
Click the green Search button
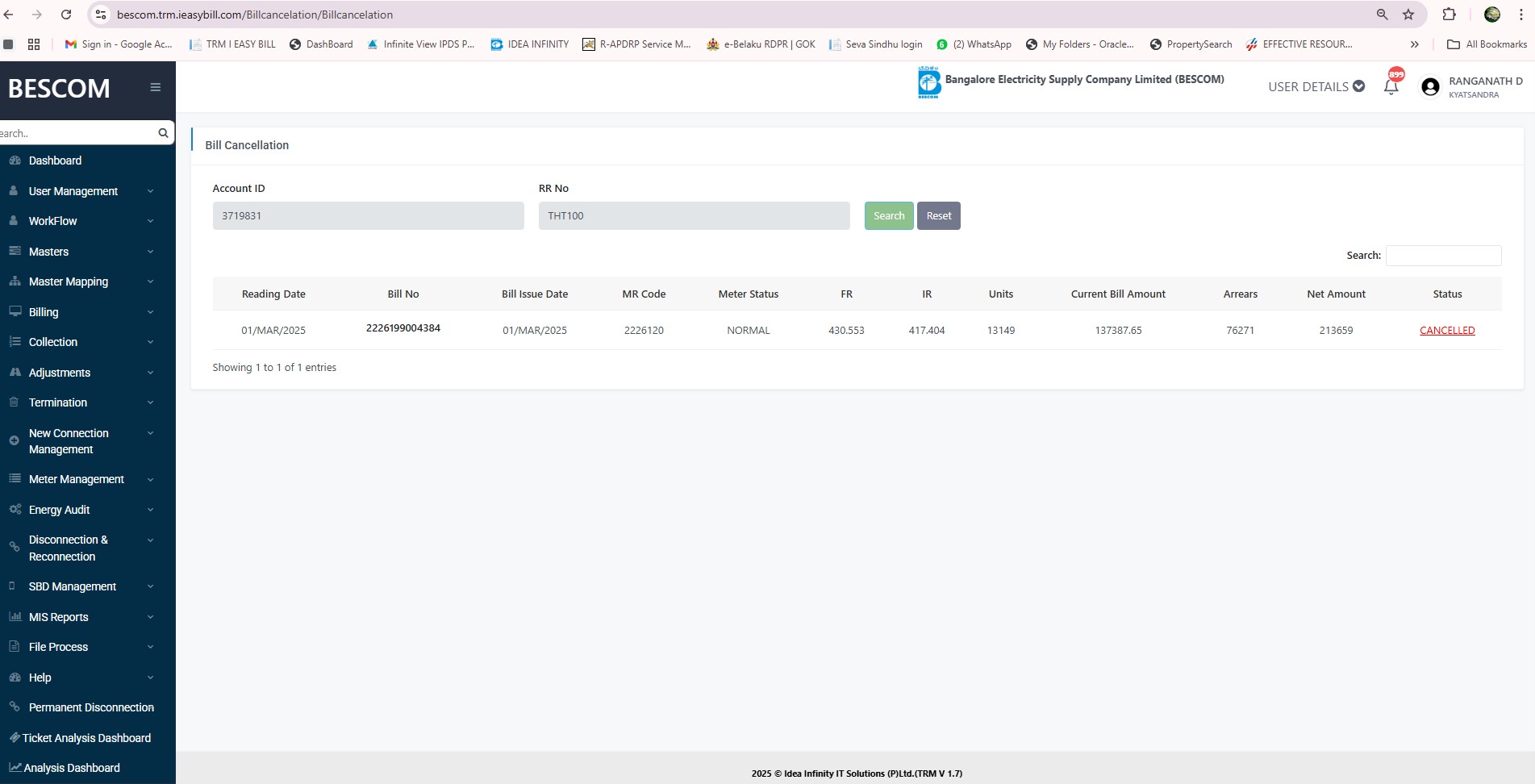coord(889,215)
